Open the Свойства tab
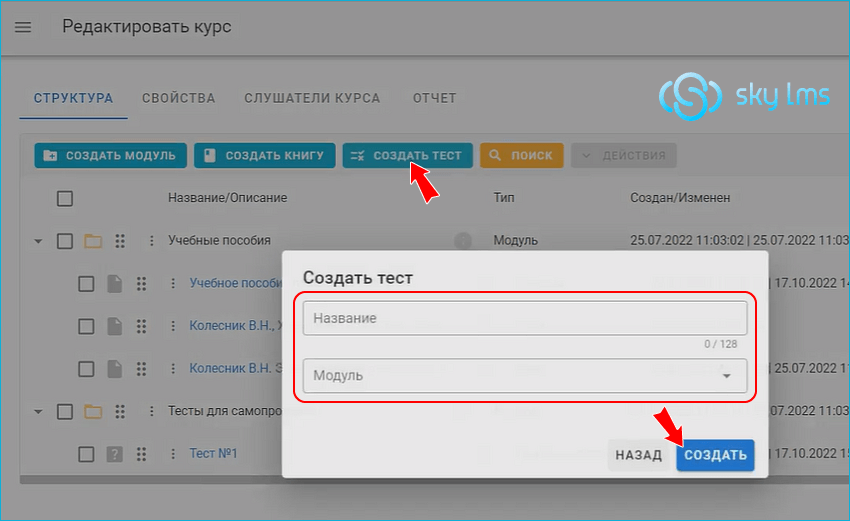This screenshot has width=850, height=521. click(x=178, y=98)
